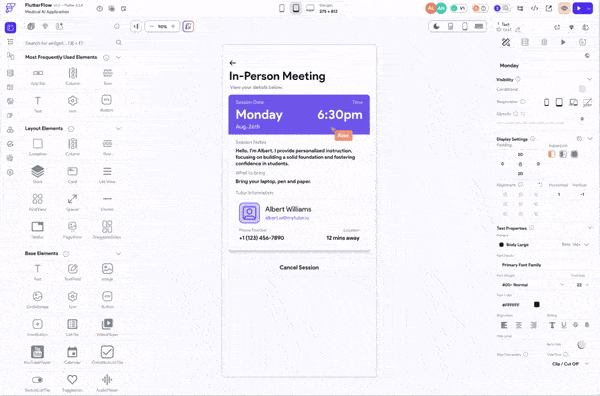Click the ToggleIcon heart widget

(72, 380)
